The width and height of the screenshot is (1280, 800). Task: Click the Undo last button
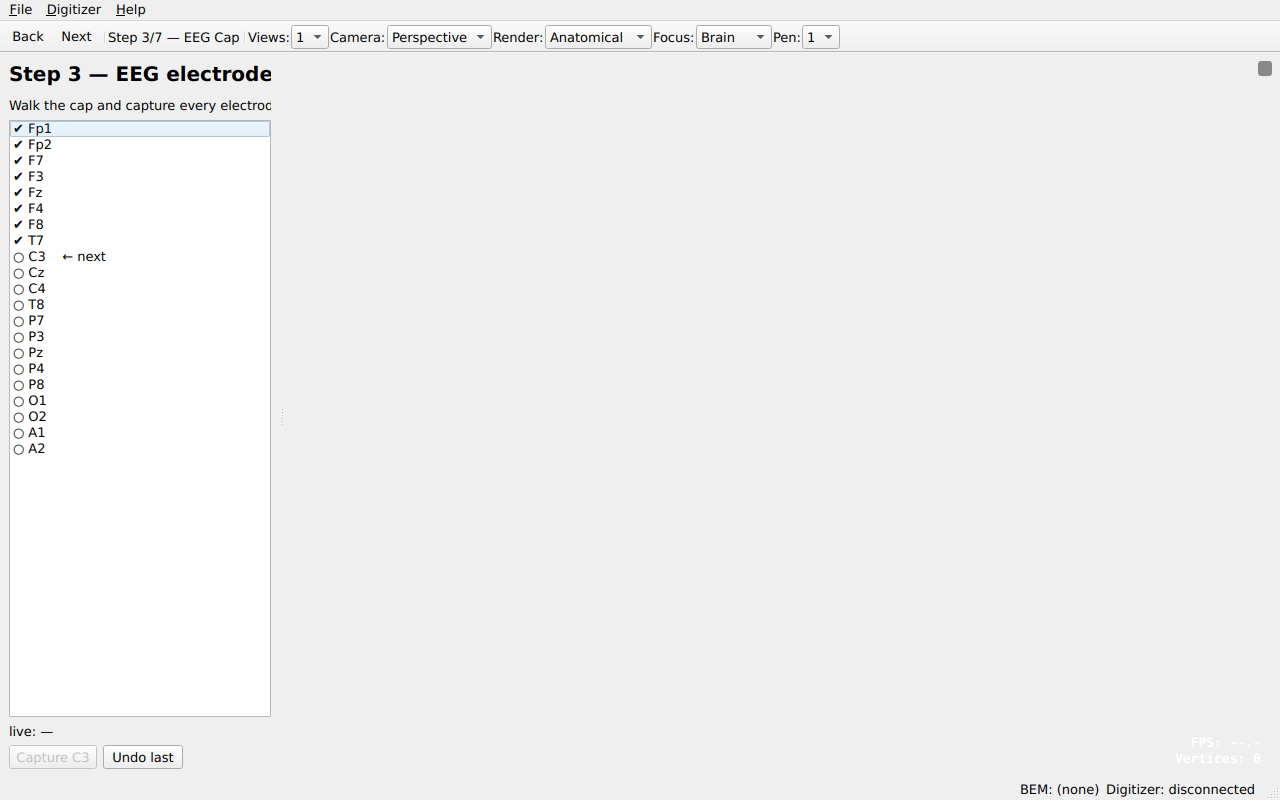click(143, 758)
